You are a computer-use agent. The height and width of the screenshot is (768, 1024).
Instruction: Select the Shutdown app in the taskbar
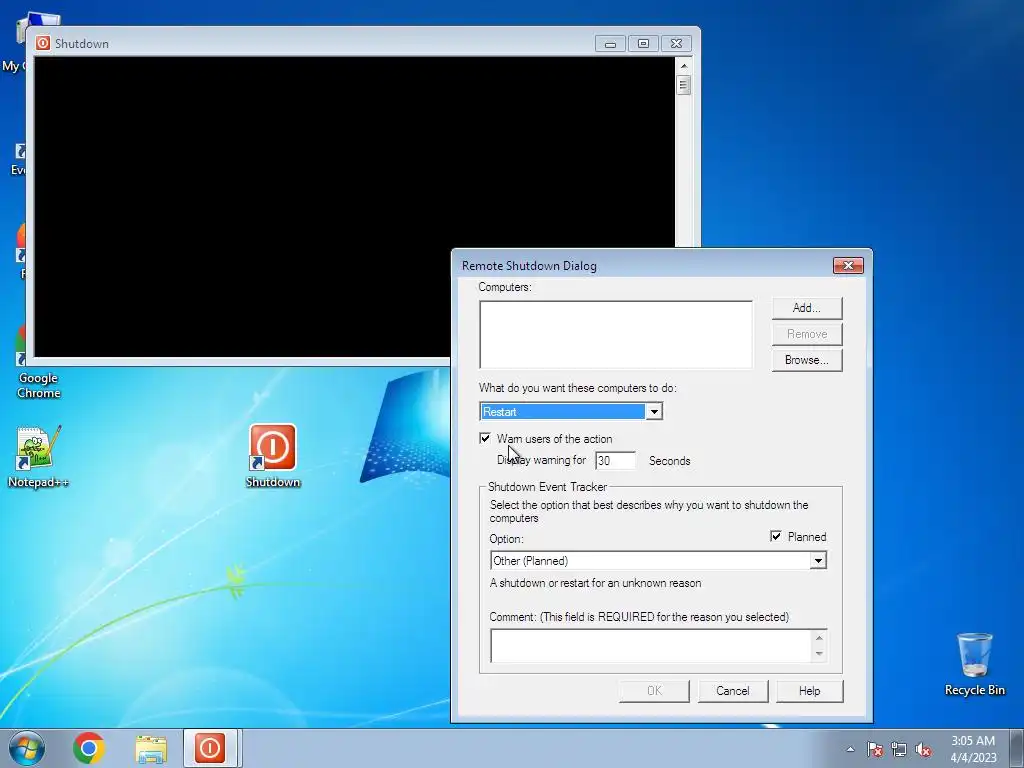tap(210, 748)
